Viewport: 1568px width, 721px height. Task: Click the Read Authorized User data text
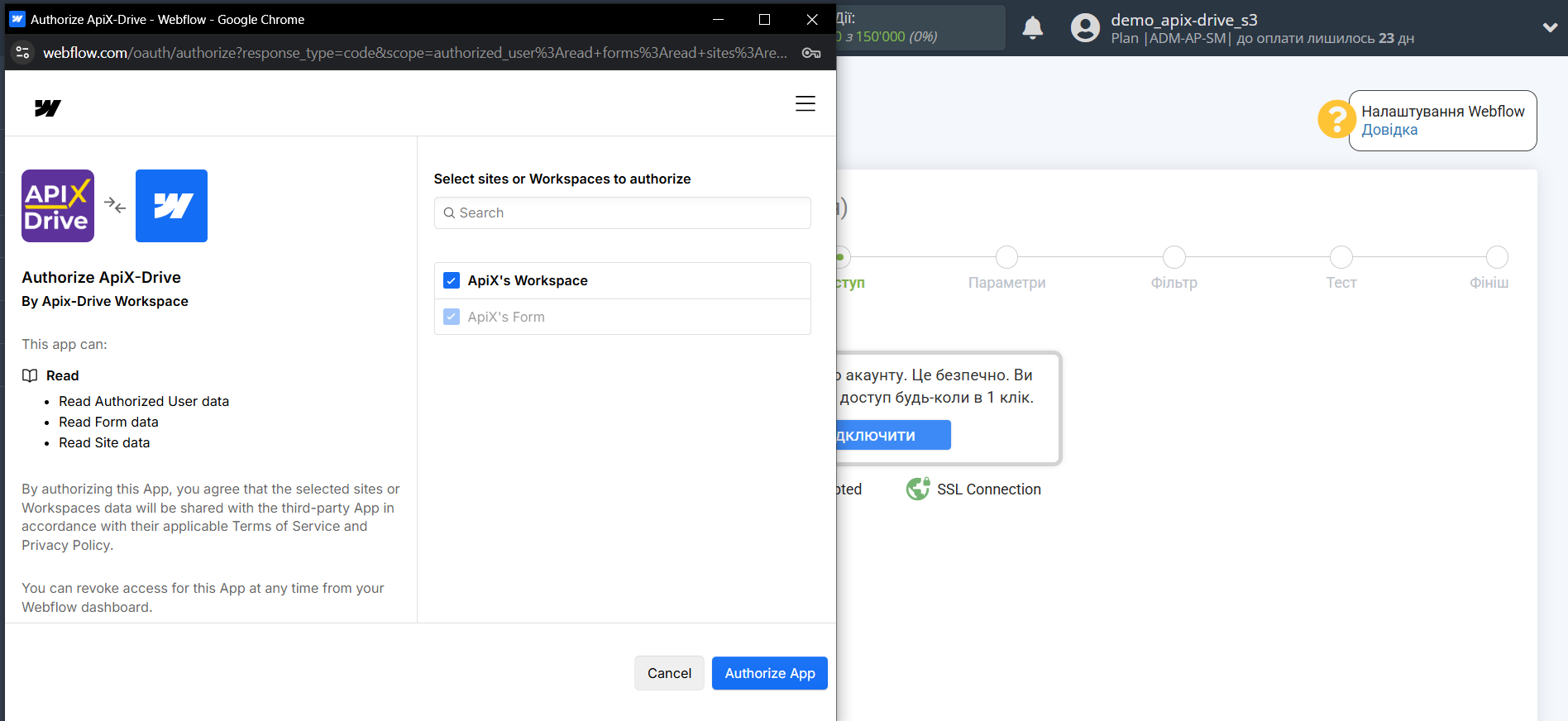tap(144, 401)
